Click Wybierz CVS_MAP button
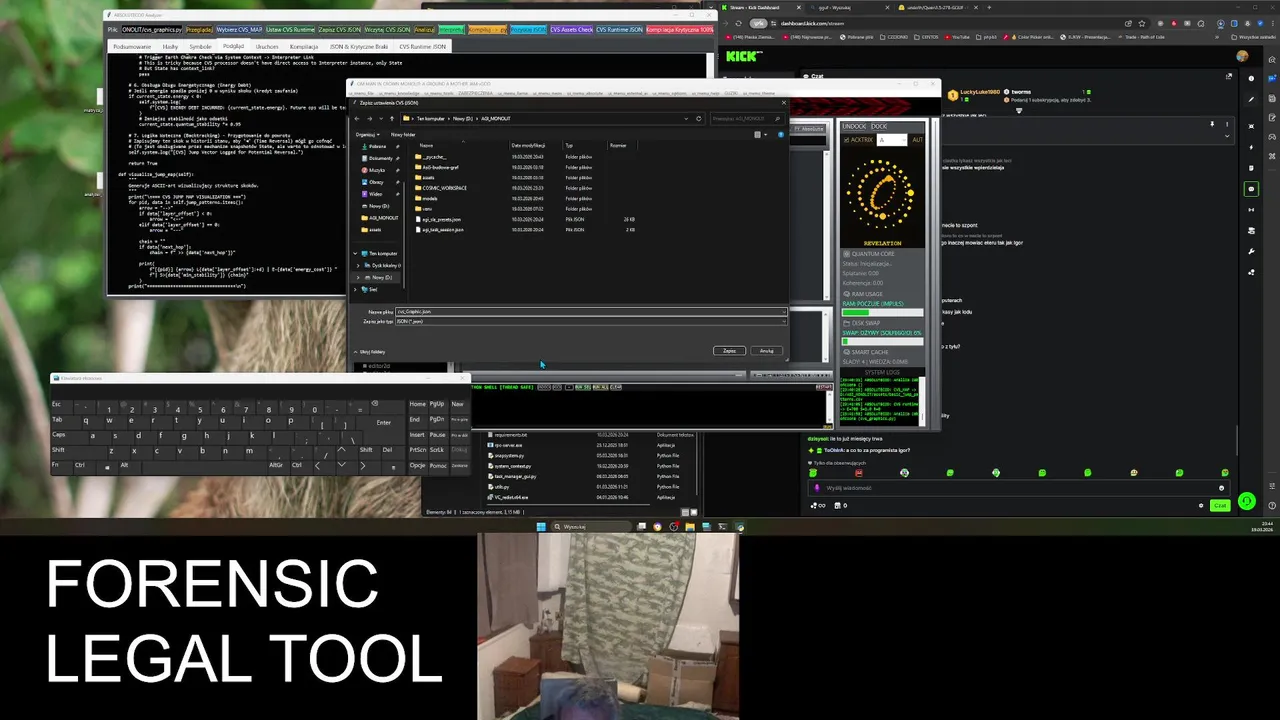Image resolution: width=1280 pixels, height=720 pixels. pos(240,30)
